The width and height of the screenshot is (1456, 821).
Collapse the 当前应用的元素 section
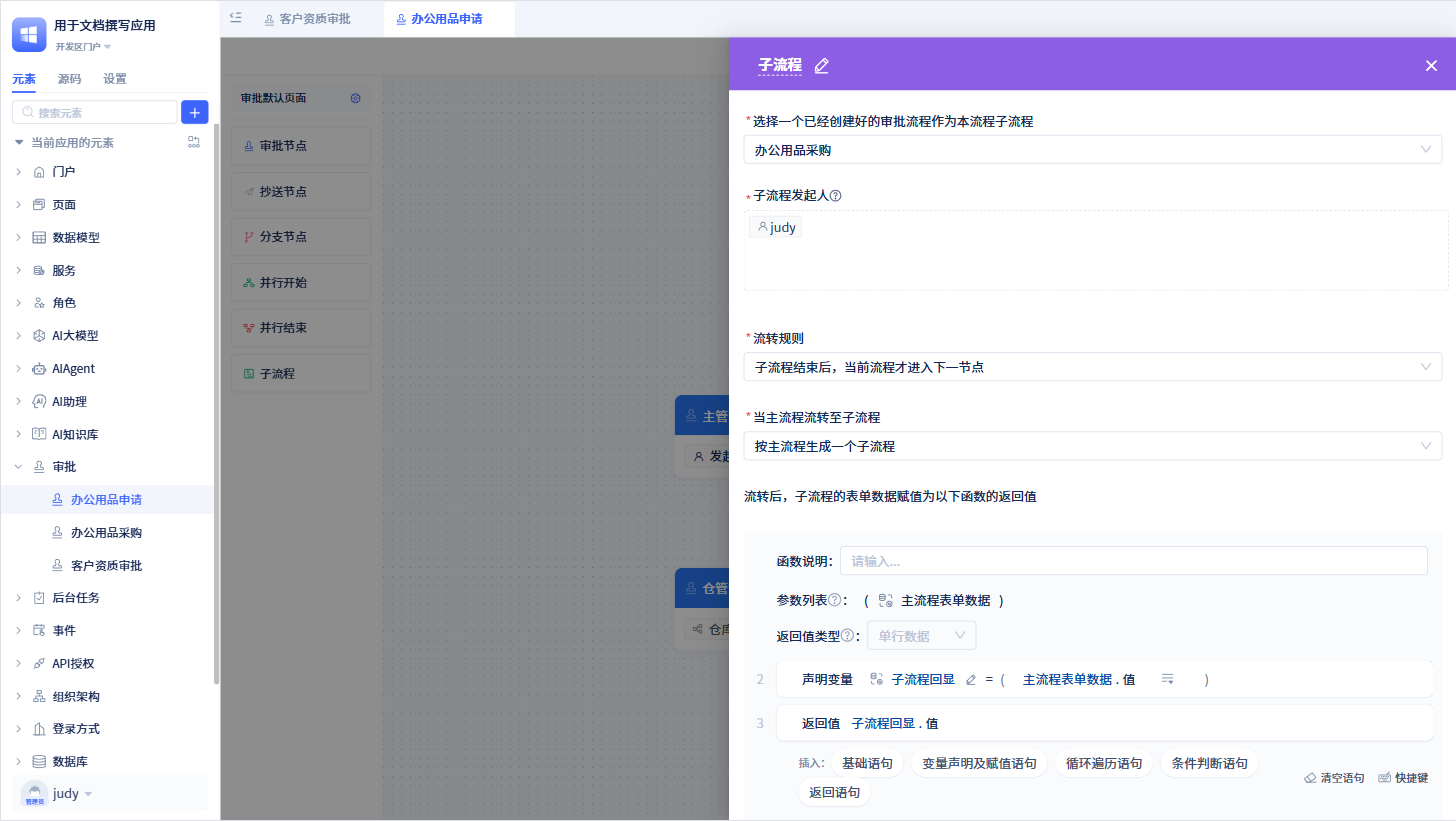coord(19,143)
